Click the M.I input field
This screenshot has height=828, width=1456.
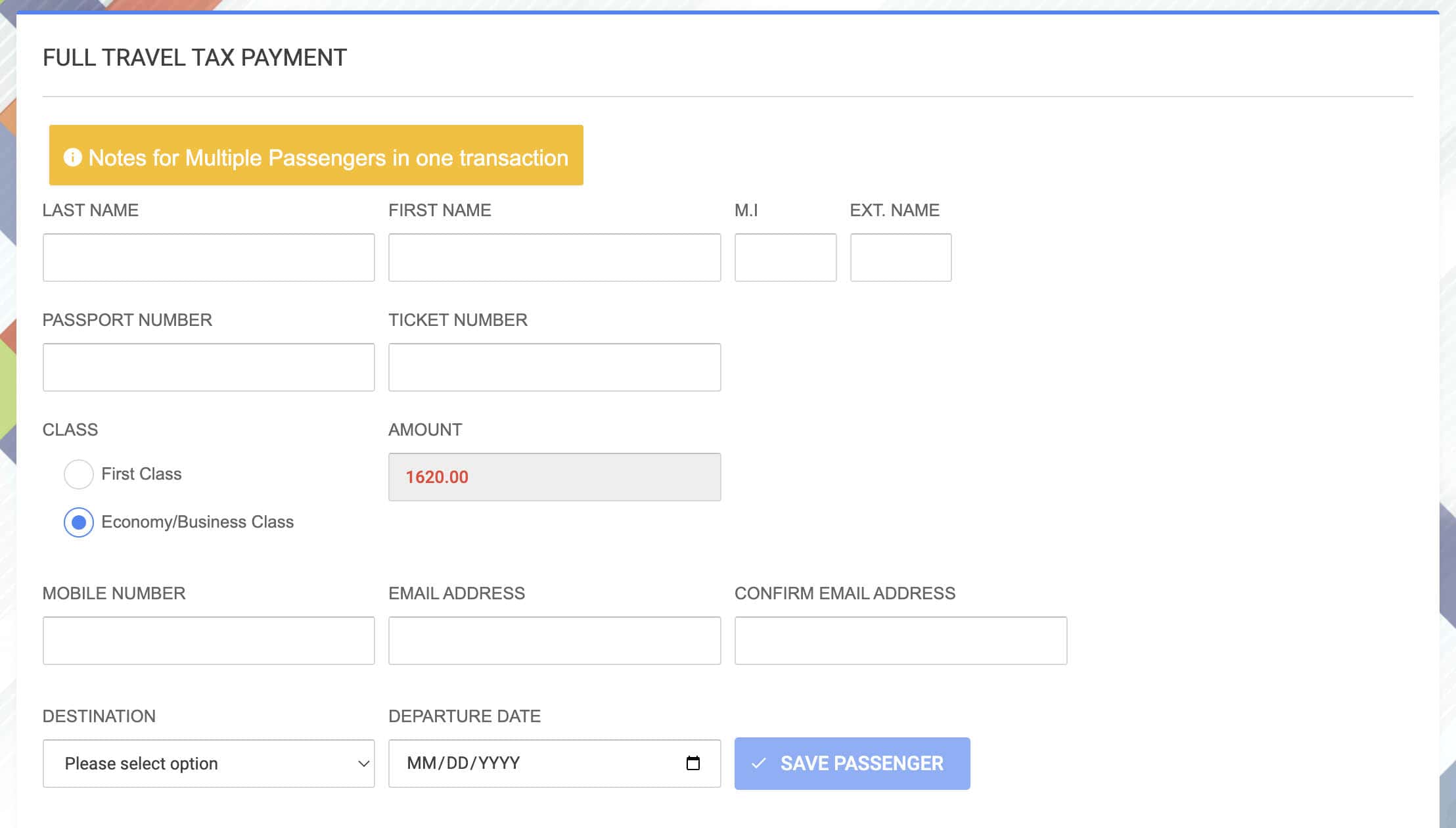785,257
